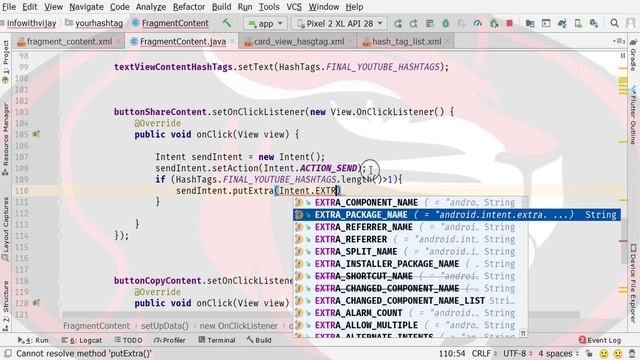Open the 4 spaces indent selector
The image size is (640, 360).
[558, 353]
